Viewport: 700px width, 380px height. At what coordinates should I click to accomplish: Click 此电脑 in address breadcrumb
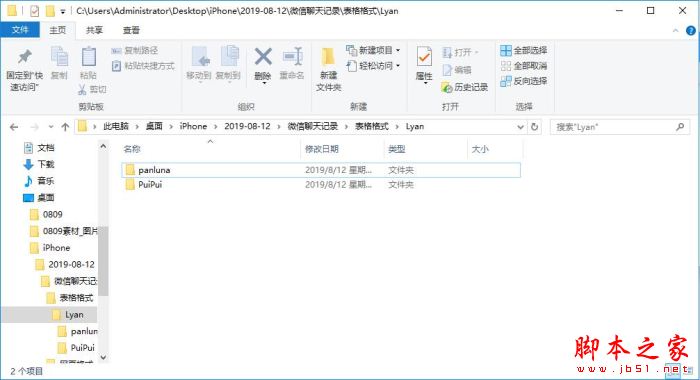click(x=116, y=126)
